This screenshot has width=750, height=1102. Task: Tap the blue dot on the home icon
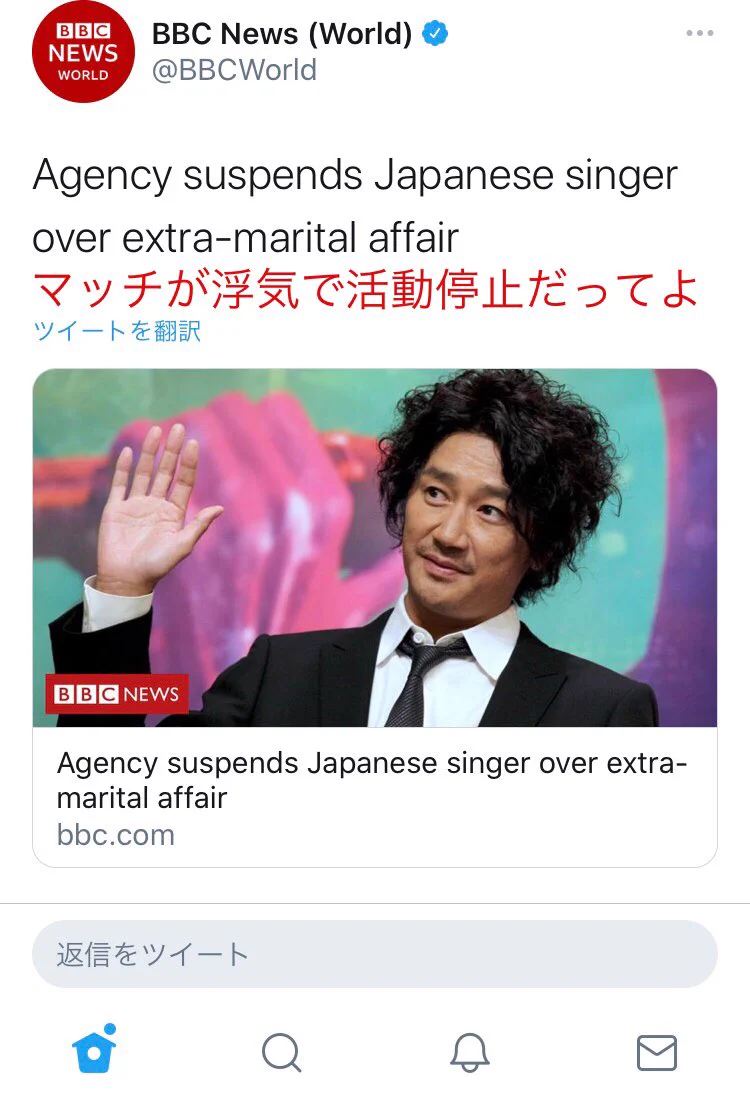click(x=110, y=1029)
